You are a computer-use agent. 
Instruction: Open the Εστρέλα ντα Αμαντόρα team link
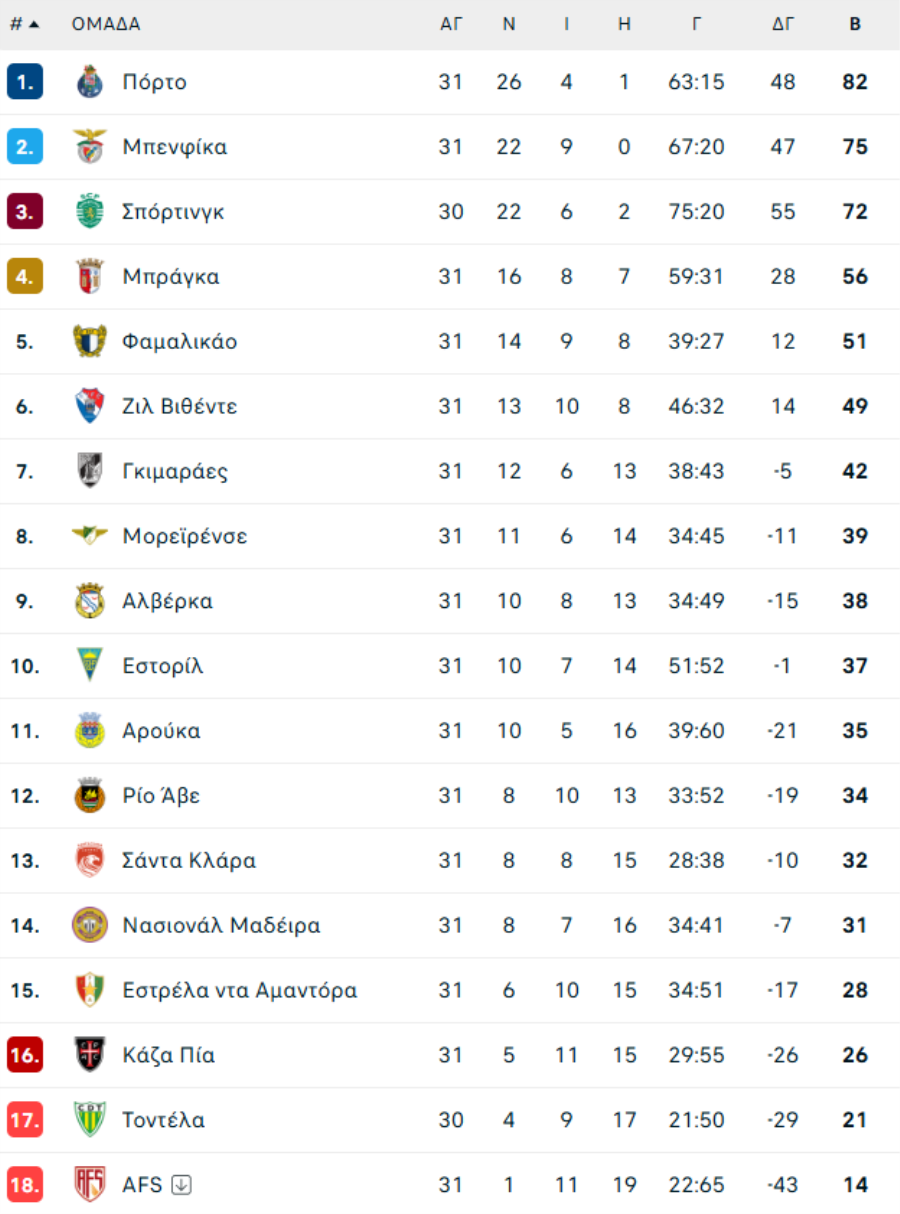pyautogui.click(x=240, y=990)
